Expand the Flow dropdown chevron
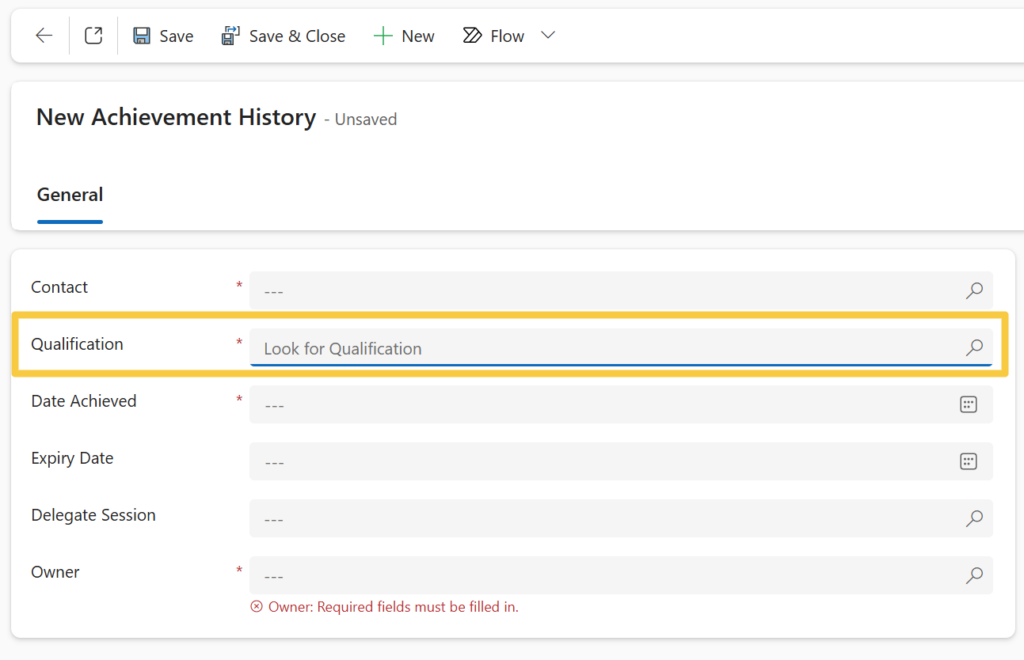This screenshot has width=1024, height=660. click(x=547, y=36)
